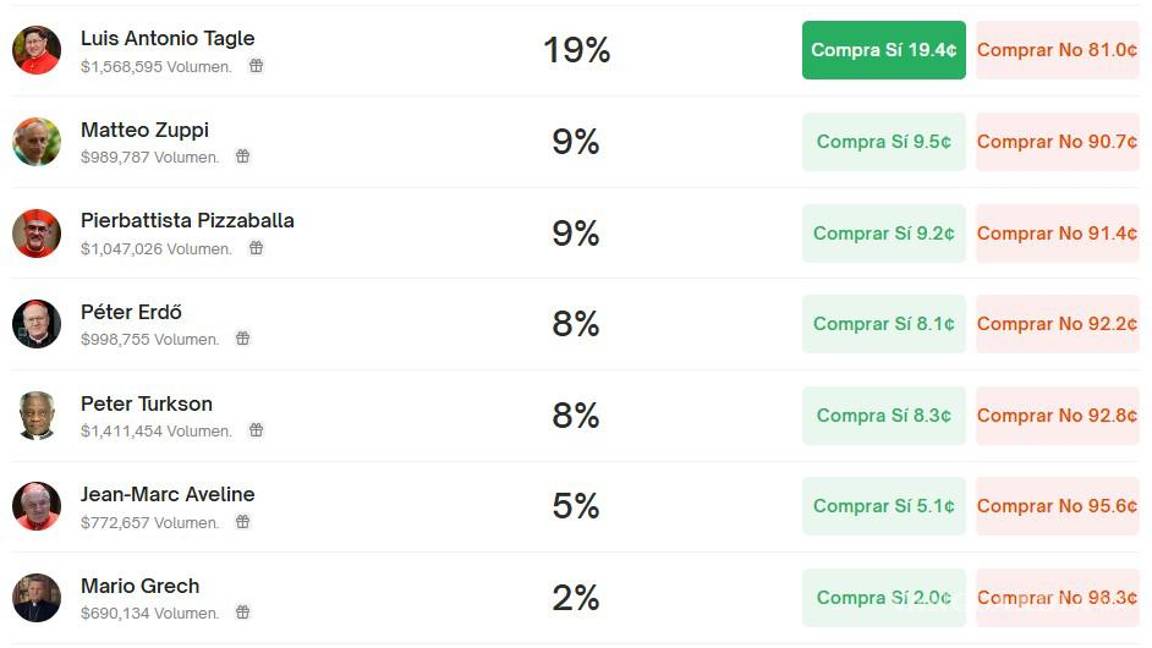Select Comprar Sí 8.1¢ on Péter Erdő's row

pos(883,324)
